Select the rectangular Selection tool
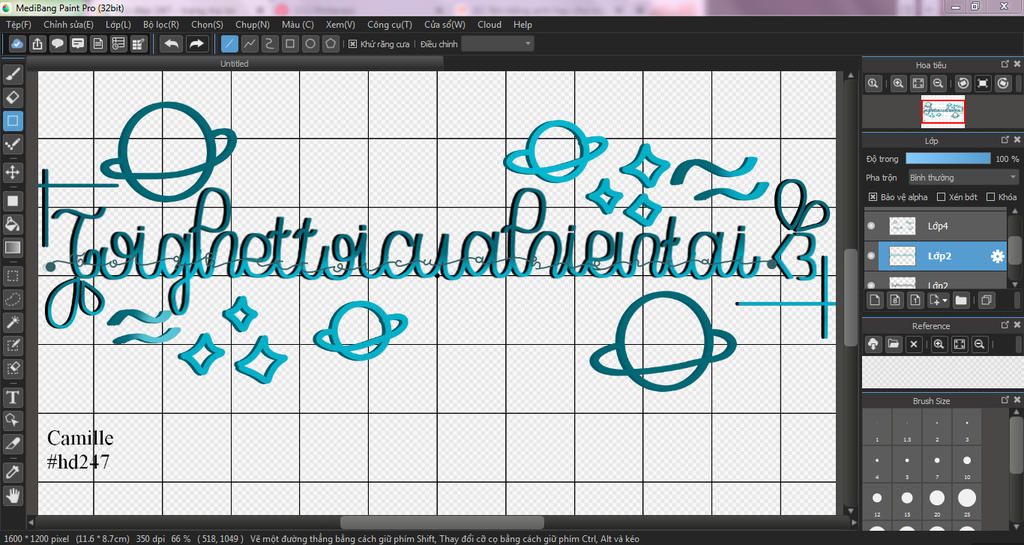Screen dimensions: 1024x545 (x=12, y=276)
